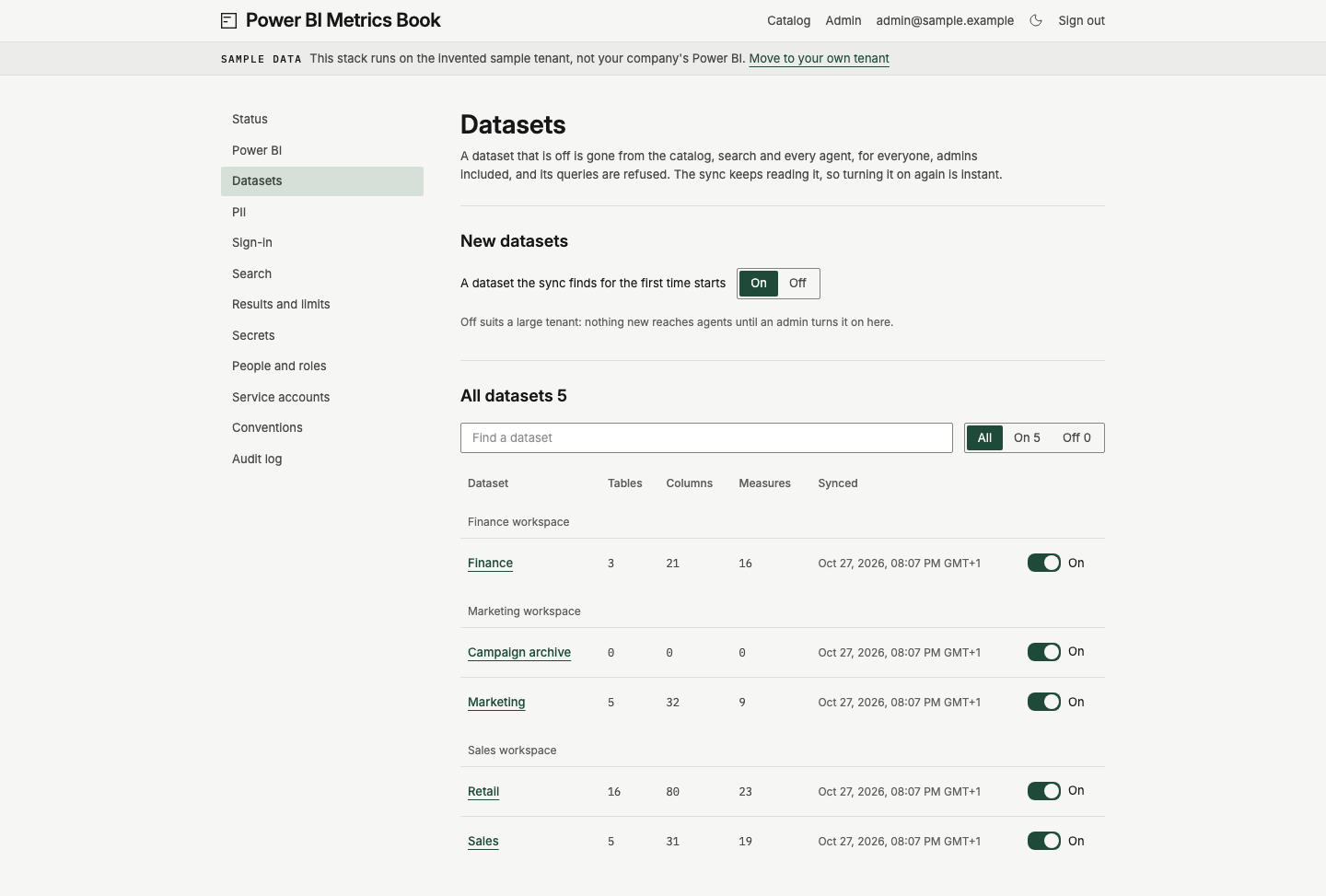Filter datasets to On 5
Viewport: 1326px width, 896px height.
[1027, 438]
